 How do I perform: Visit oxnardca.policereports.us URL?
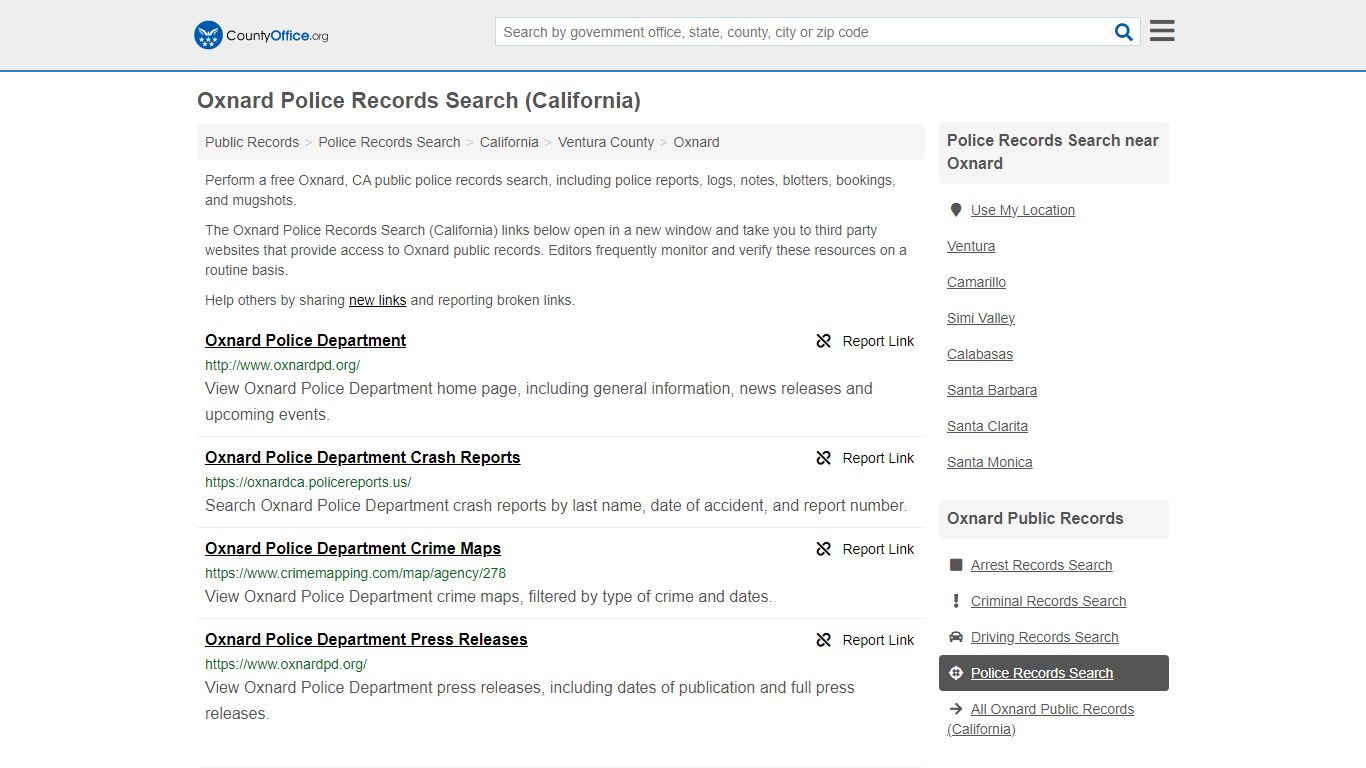[x=308, y=482]
